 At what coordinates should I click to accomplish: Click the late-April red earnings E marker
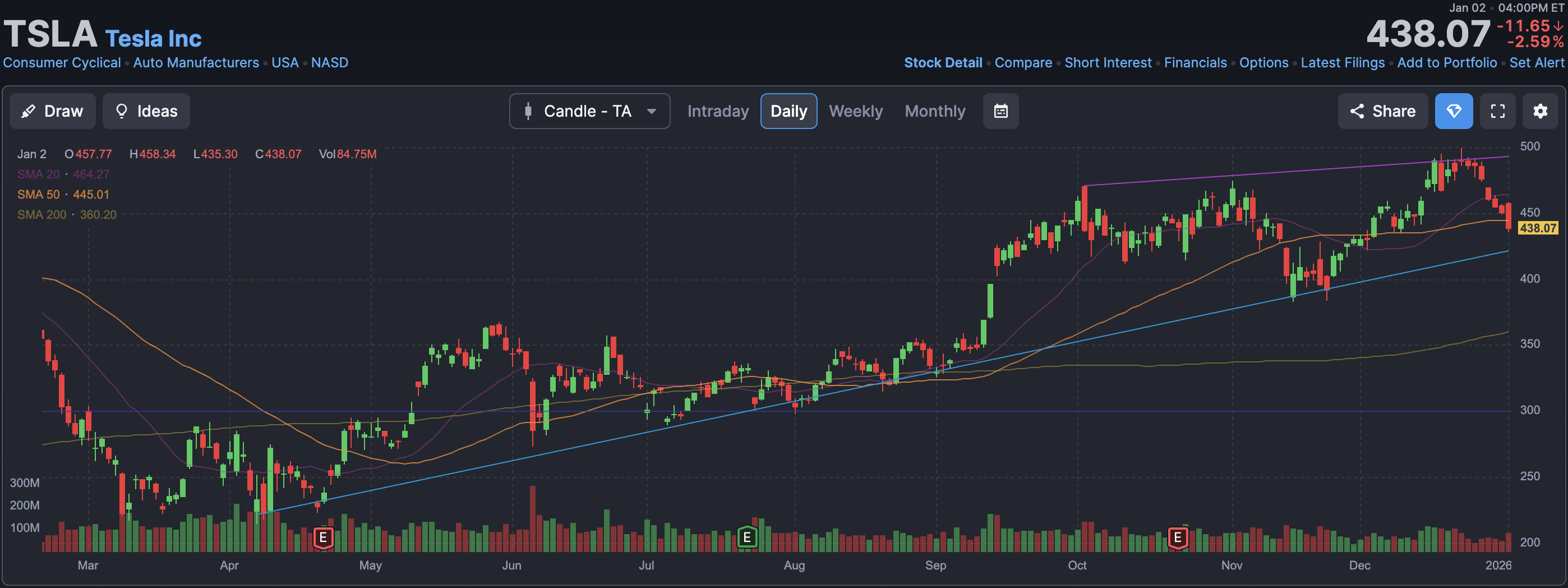coord(323,538)
